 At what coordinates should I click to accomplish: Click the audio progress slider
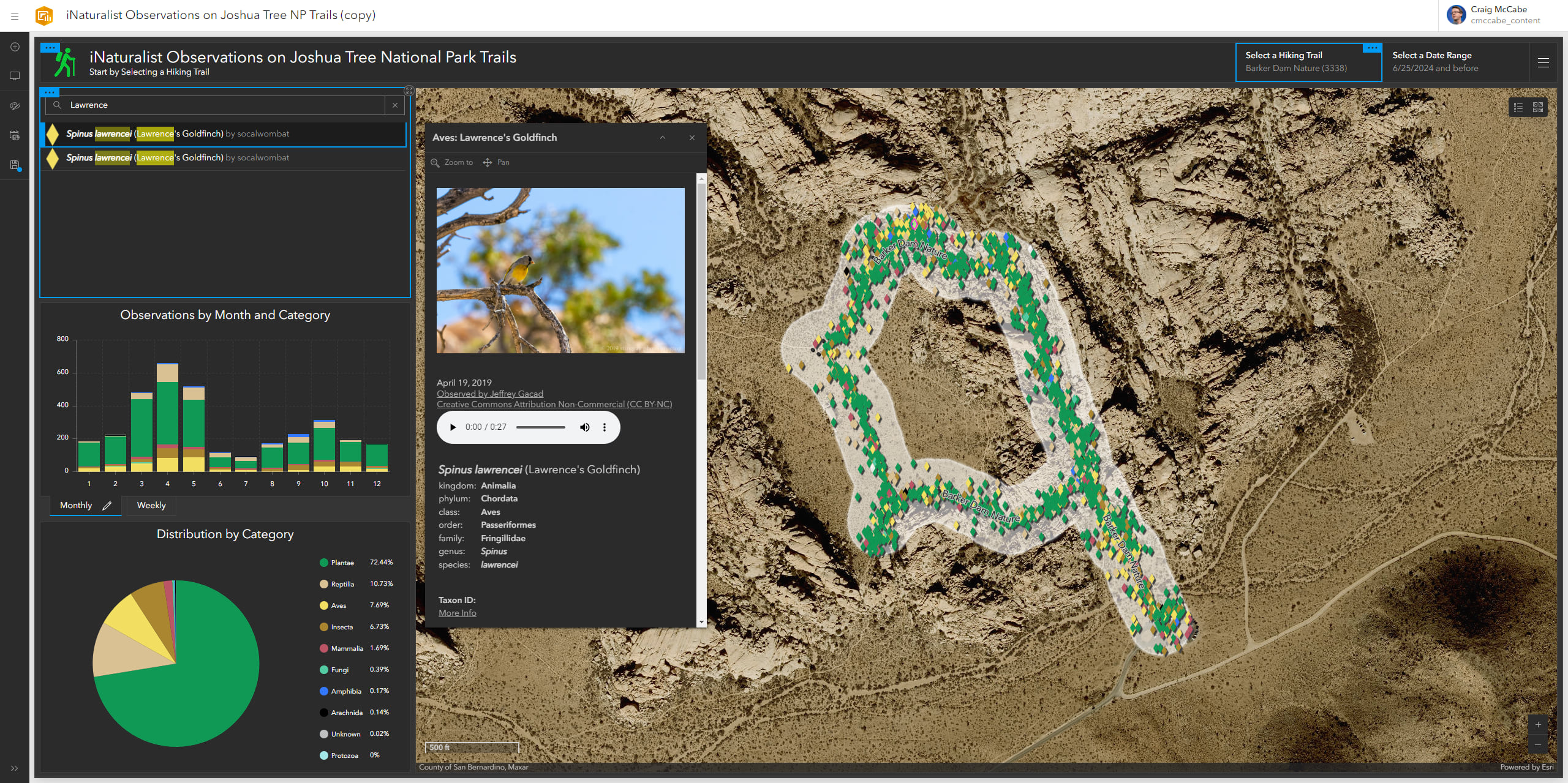(x=540, y=427)
